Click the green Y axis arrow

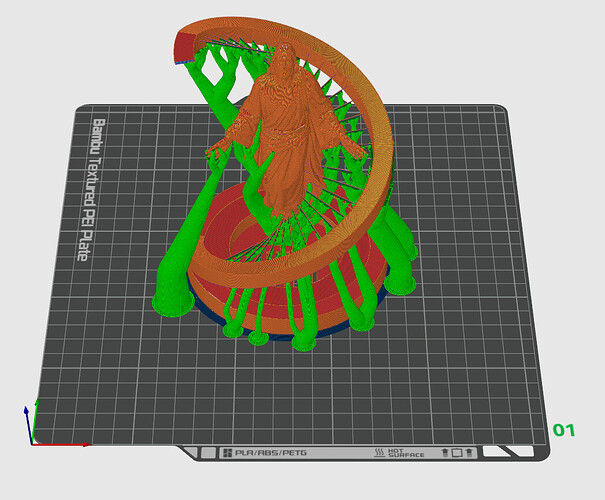tap(35, 421)
